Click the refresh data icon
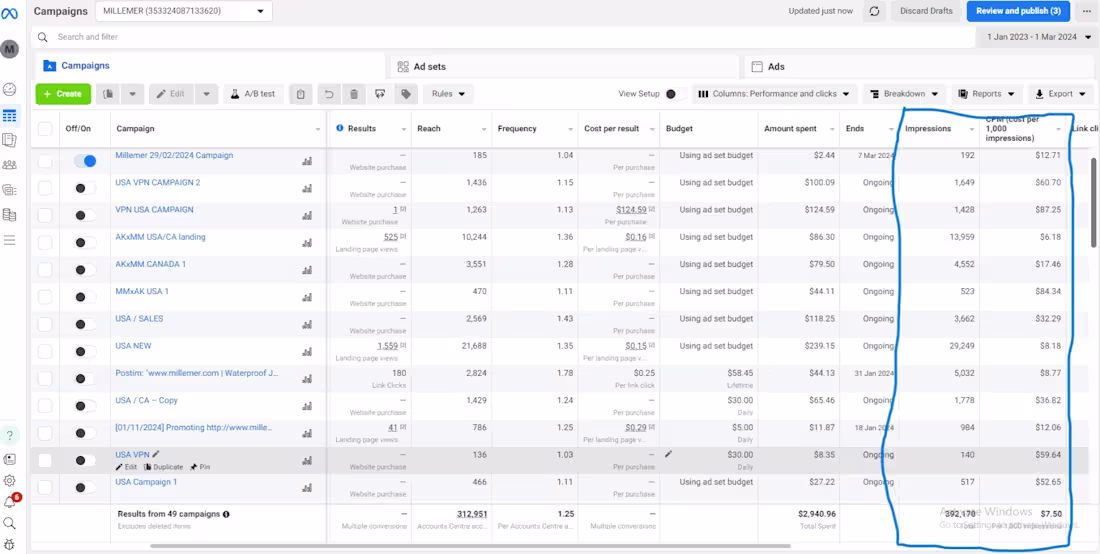1100x554 pixels. click(x=874, y=11)
